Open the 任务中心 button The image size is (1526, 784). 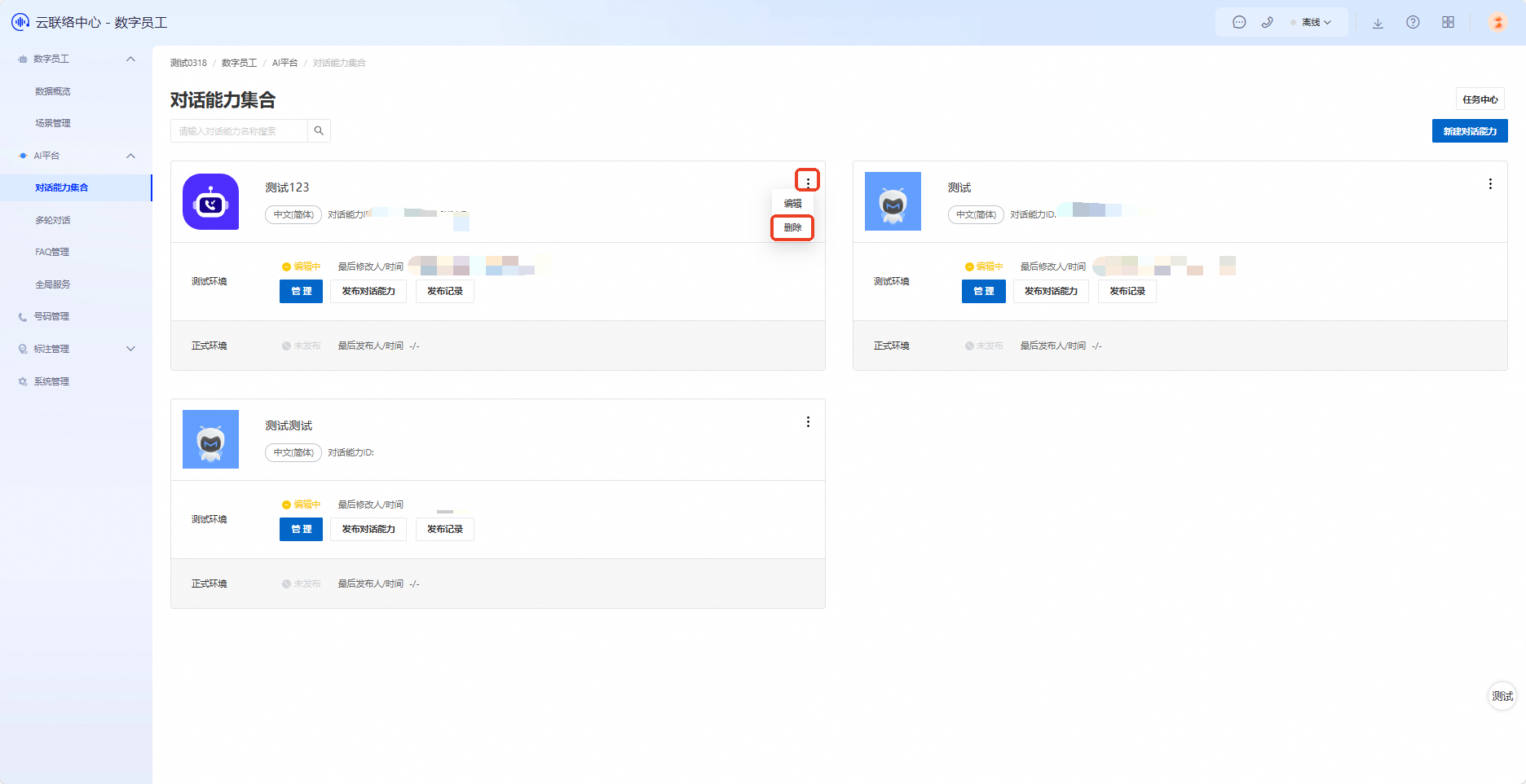[1480, 99]
